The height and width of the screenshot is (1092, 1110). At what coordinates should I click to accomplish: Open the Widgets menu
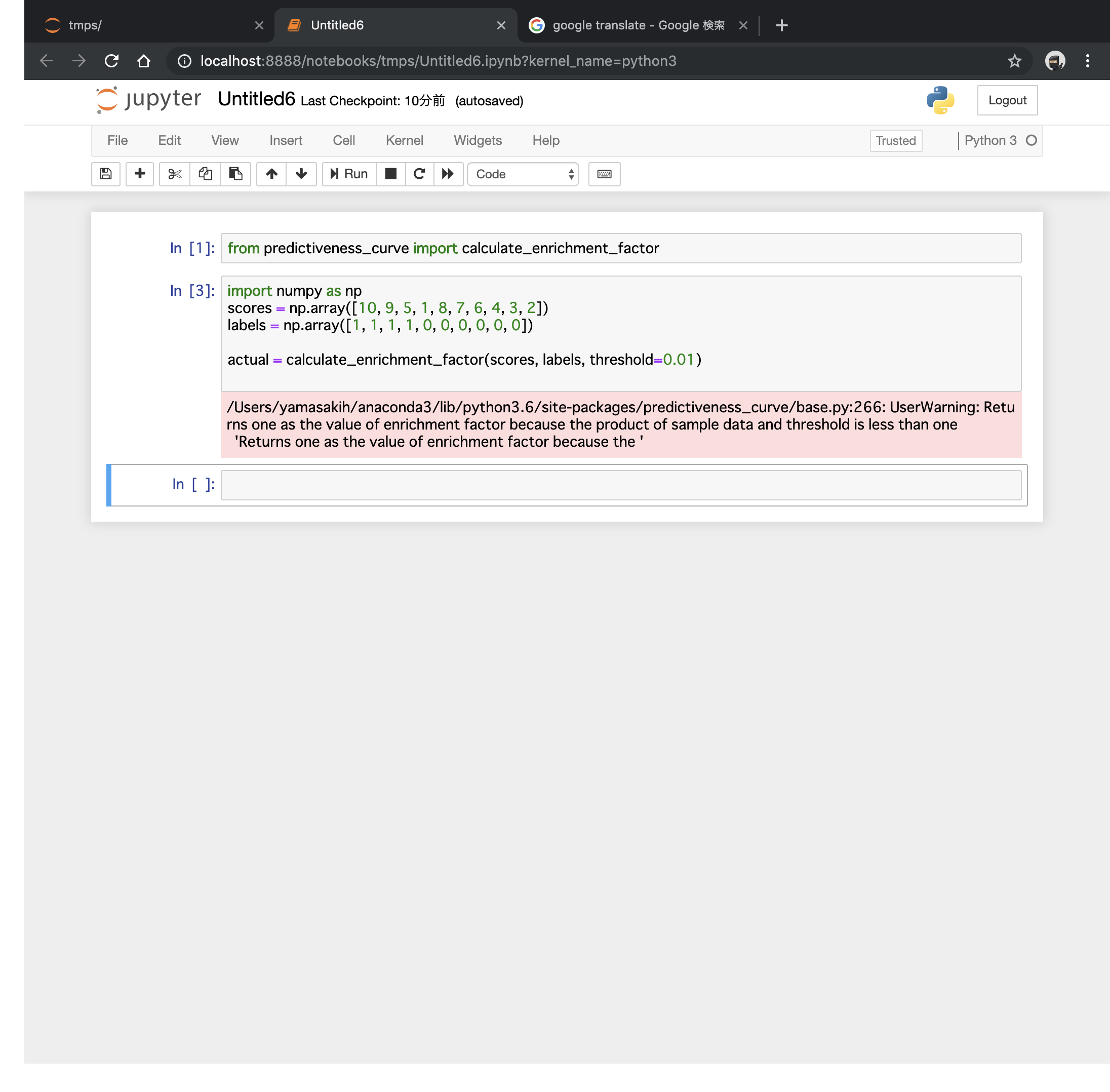(478, 140)
